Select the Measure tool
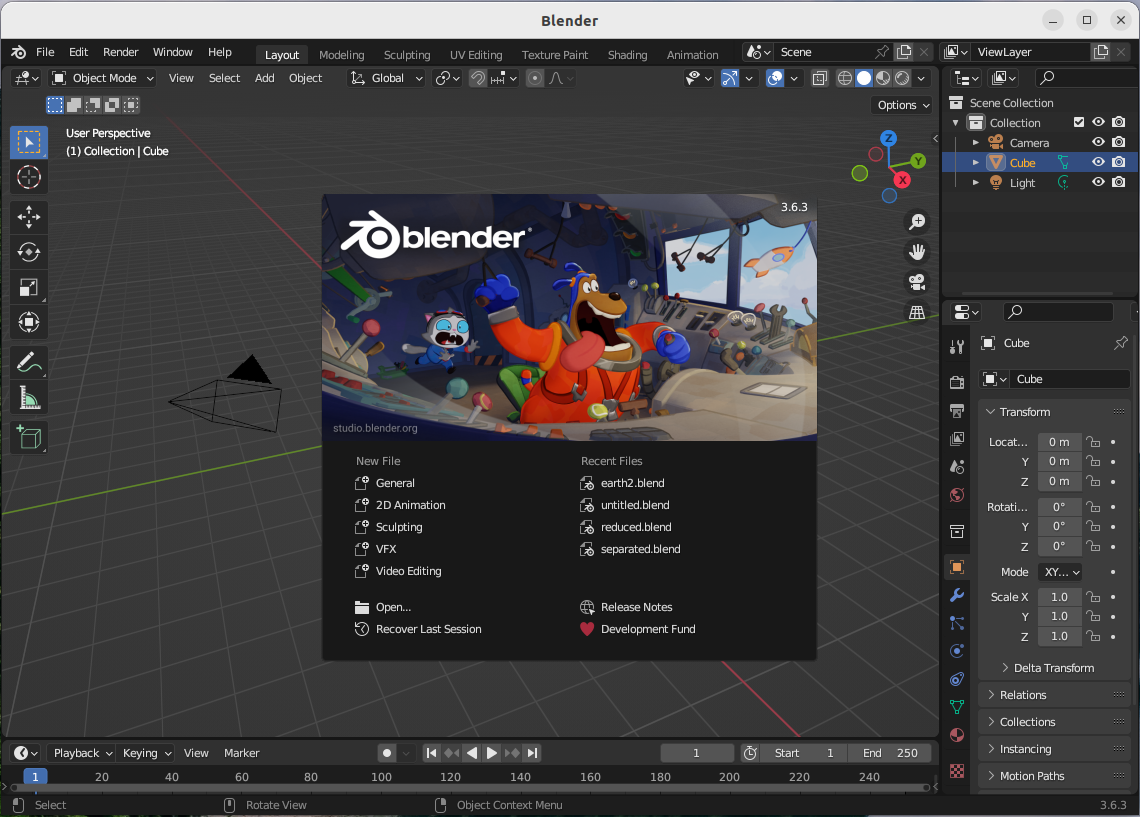 pyautogui.click(x=29, y=398)
